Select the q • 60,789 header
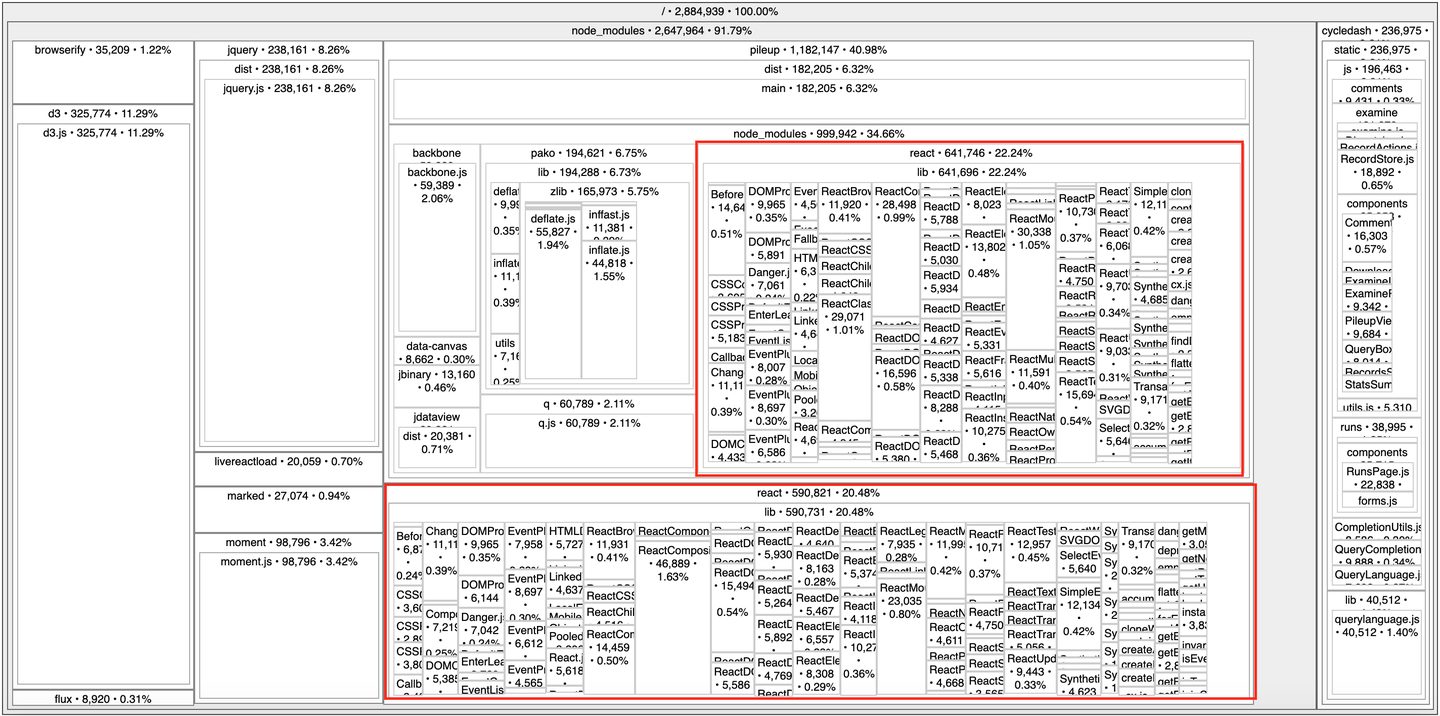 [586, 404]
